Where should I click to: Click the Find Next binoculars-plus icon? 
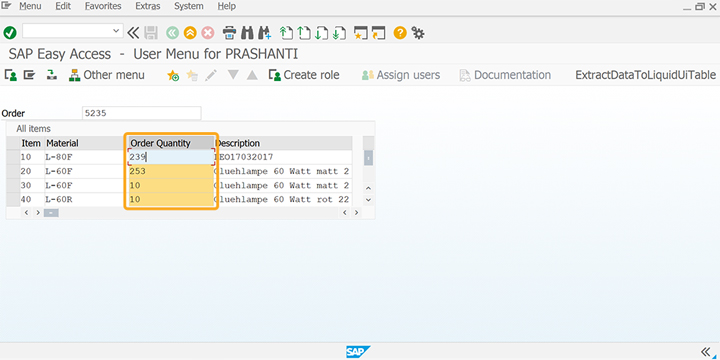click(264, 33)
